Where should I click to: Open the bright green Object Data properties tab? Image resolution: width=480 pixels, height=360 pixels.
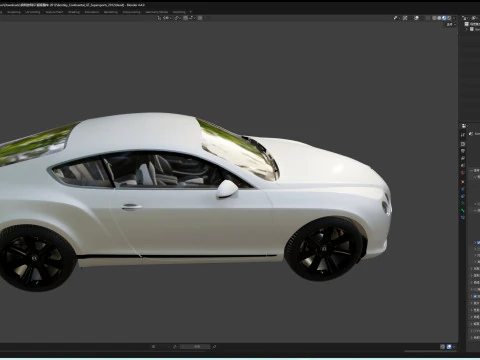tap(463, 210)
